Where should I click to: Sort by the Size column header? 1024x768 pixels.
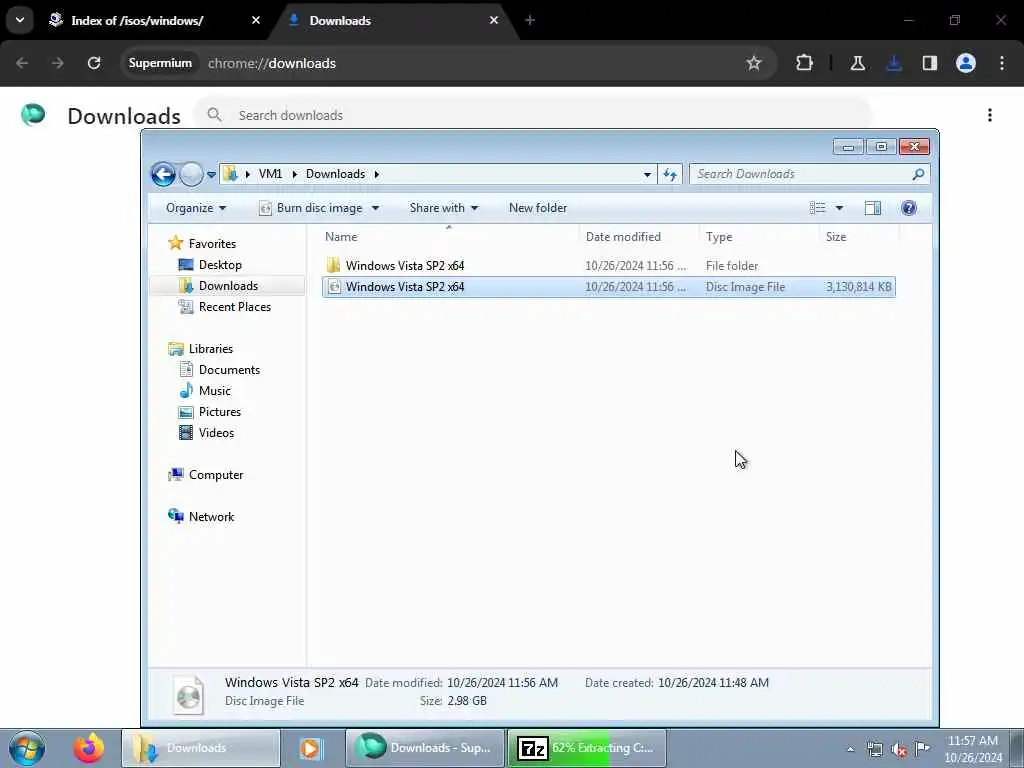[859, 236]
